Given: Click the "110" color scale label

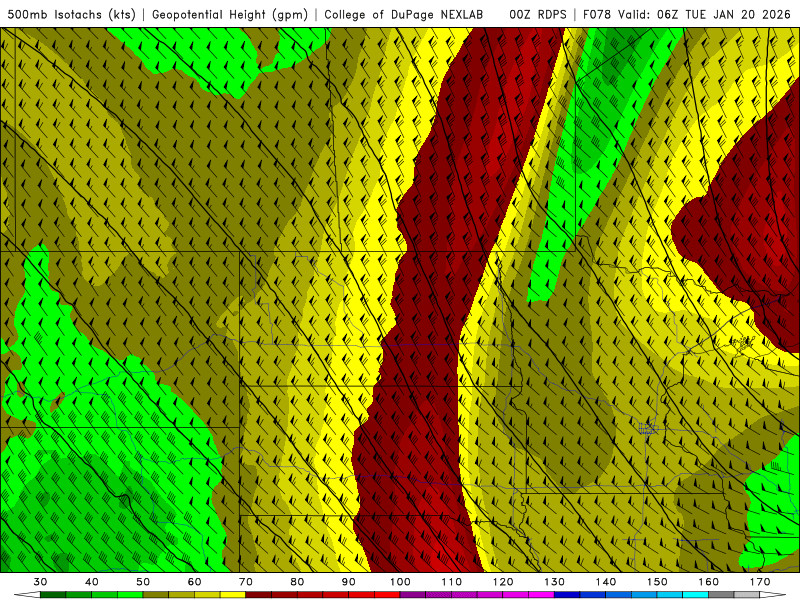Looking at the screenshot, I should pos(452,582).
